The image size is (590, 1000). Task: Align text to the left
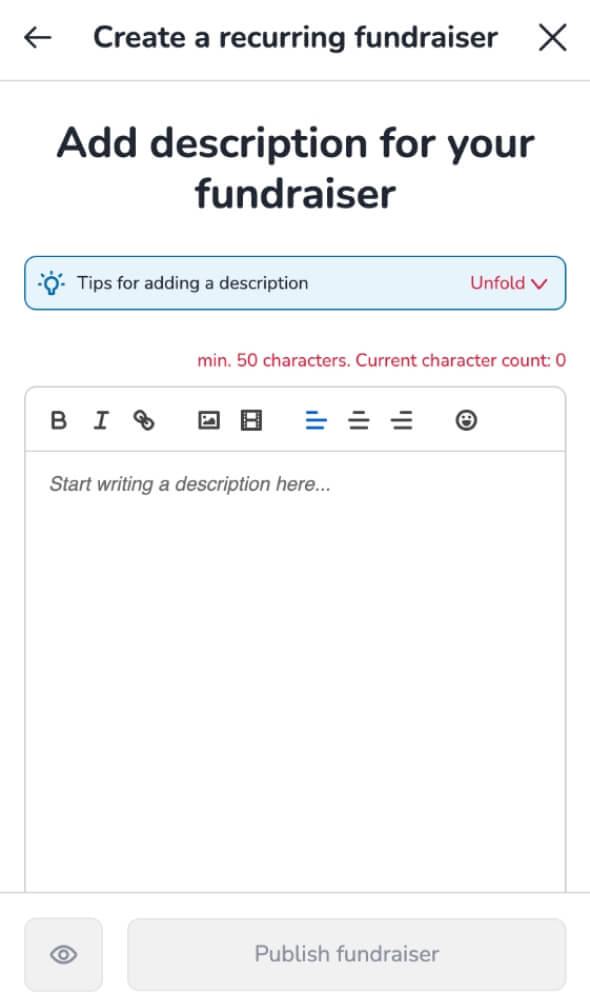point(316,420)
